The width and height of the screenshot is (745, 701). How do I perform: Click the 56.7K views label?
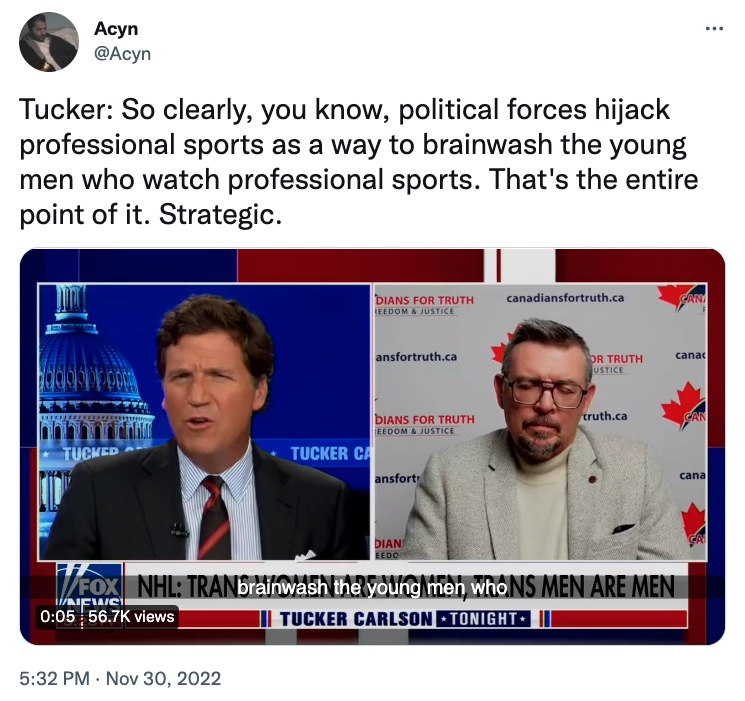(131, 616)
